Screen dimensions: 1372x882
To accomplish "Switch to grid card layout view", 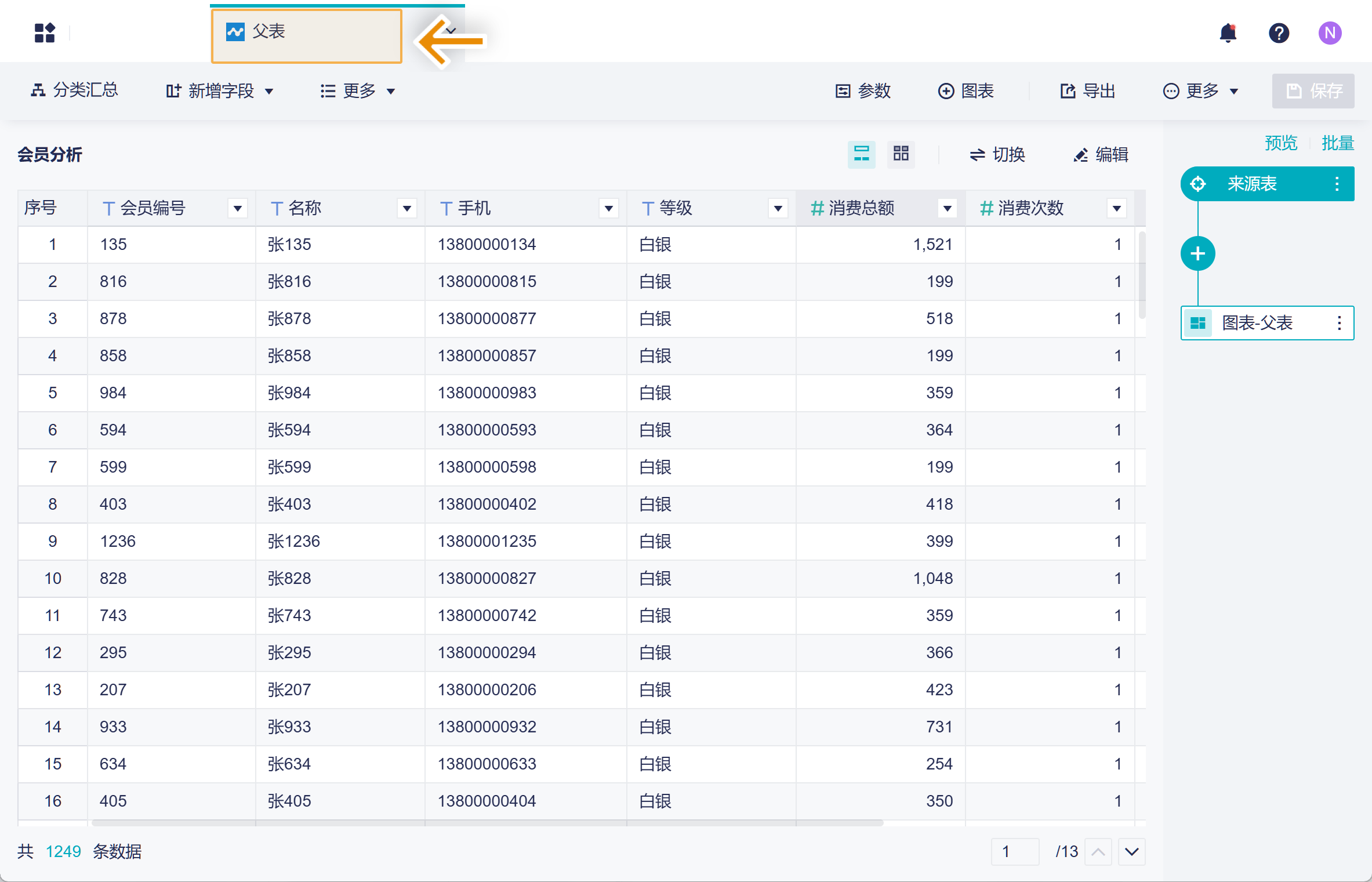I will 901,154.
